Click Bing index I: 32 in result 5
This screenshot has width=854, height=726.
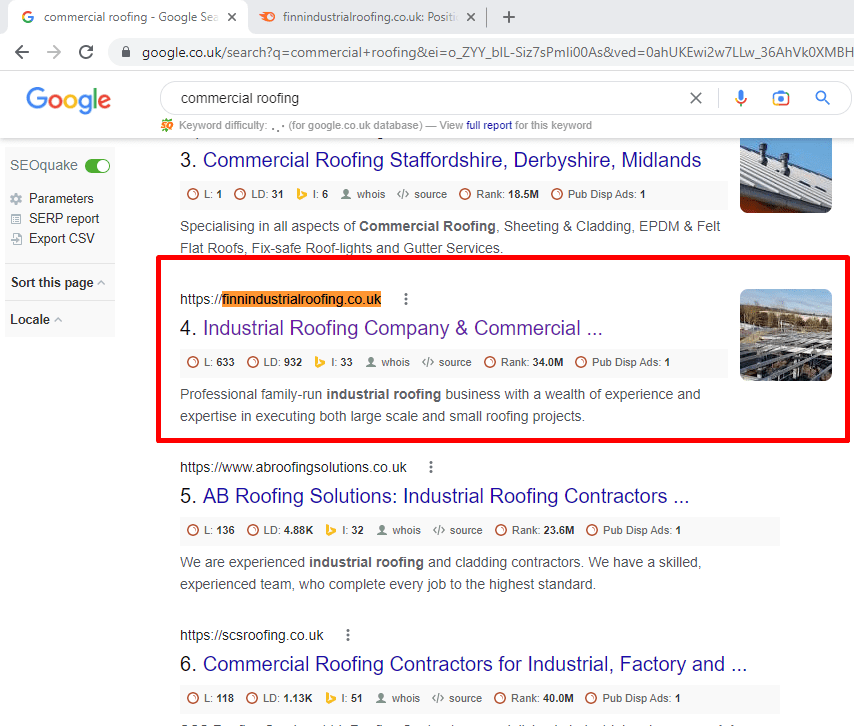(345, 530)
